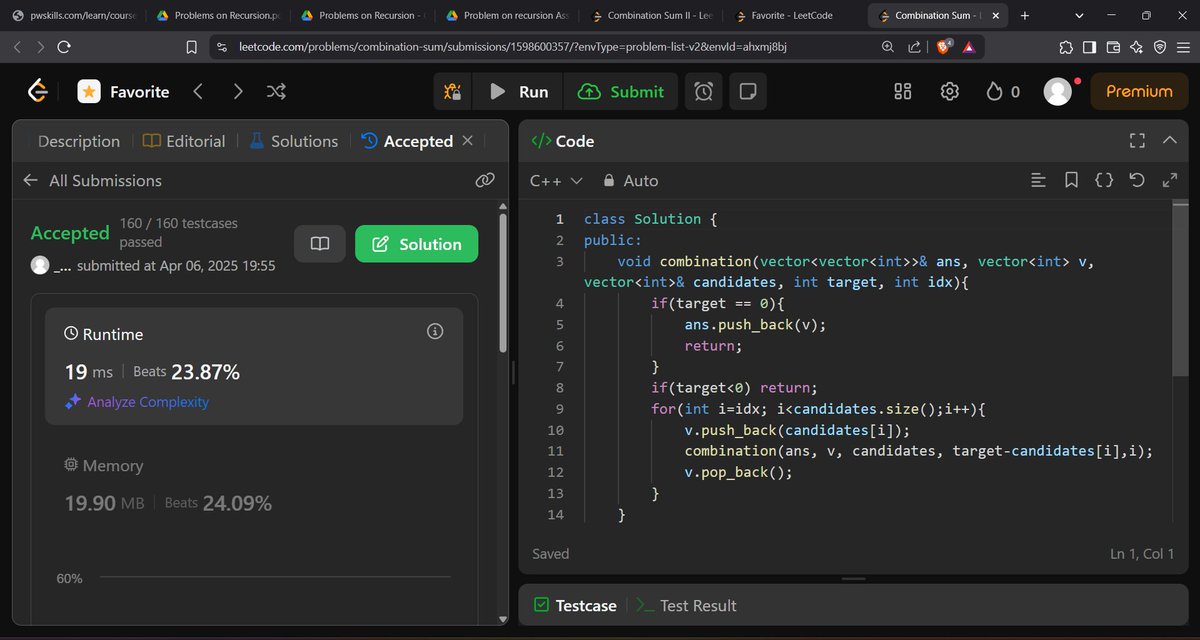
Task: Click browser back button
Action: [19, 47]
